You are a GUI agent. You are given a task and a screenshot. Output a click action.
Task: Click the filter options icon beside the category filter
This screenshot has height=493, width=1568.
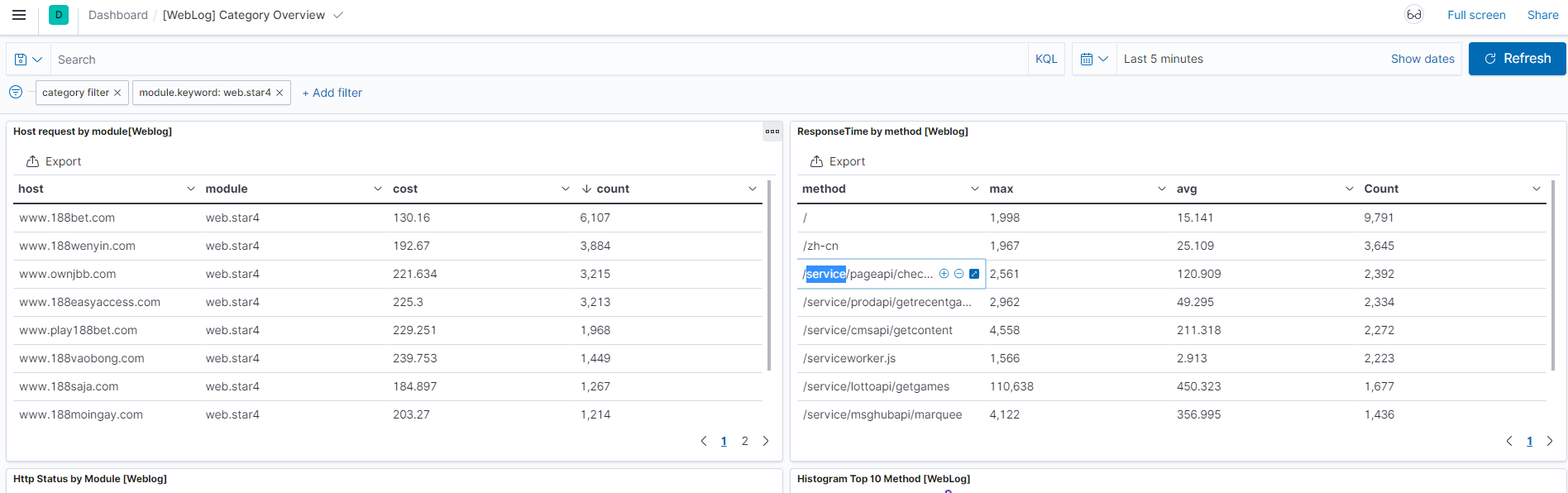[x=16, y=92]
